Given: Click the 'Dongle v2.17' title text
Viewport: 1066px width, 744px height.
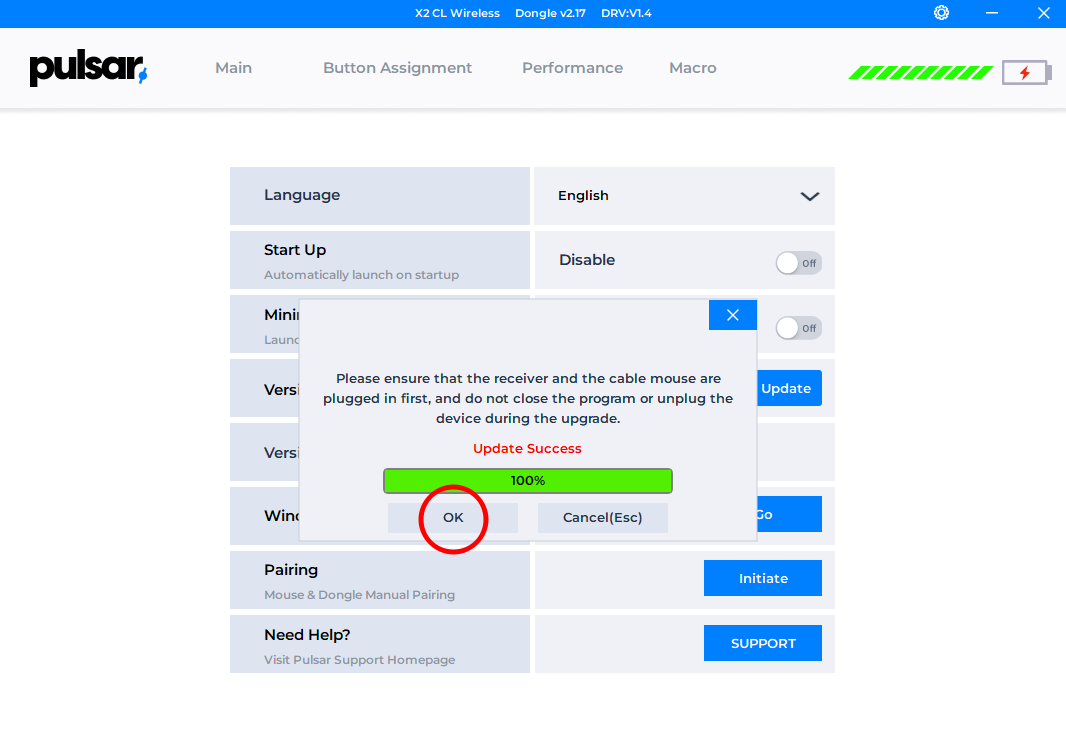Looking at the screenshot, I should point(550,13).
